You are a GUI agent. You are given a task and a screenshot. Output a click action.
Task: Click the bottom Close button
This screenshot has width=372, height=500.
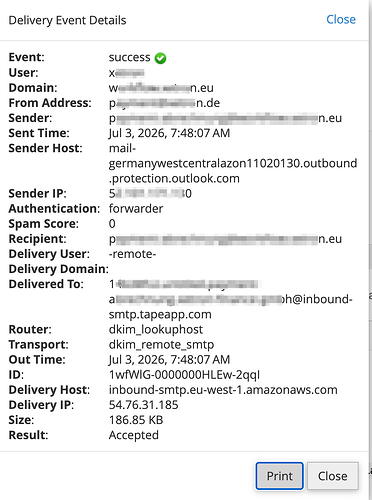click(333, 476)
